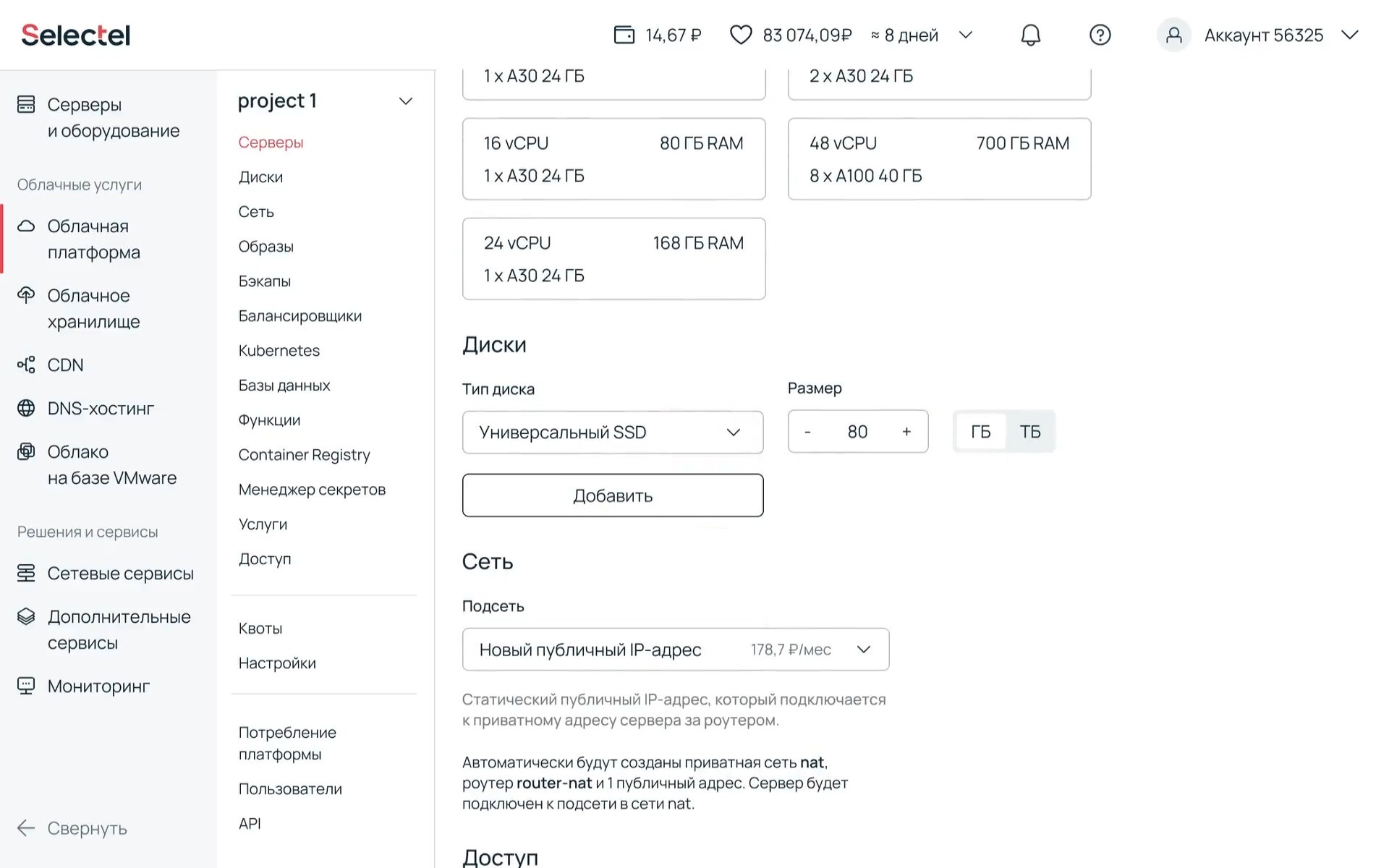Click the help question mark icon
The width and height of the screenshot is (1389, 868).
tap(1100, 35)
